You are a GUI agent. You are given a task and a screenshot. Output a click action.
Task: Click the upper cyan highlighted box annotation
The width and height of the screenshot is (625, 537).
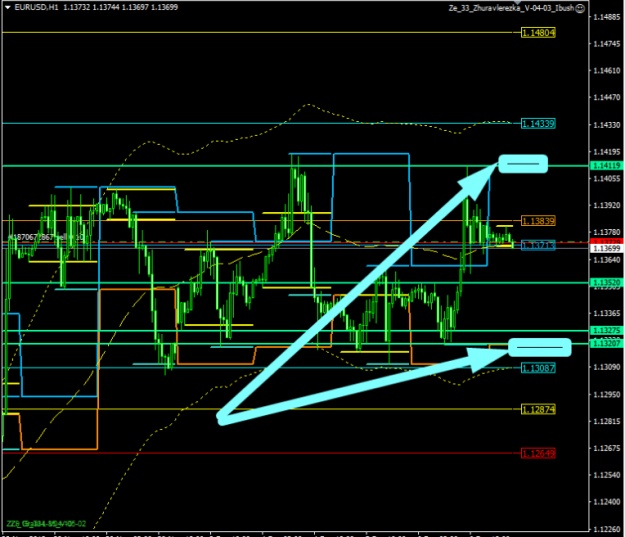point(523,163)
